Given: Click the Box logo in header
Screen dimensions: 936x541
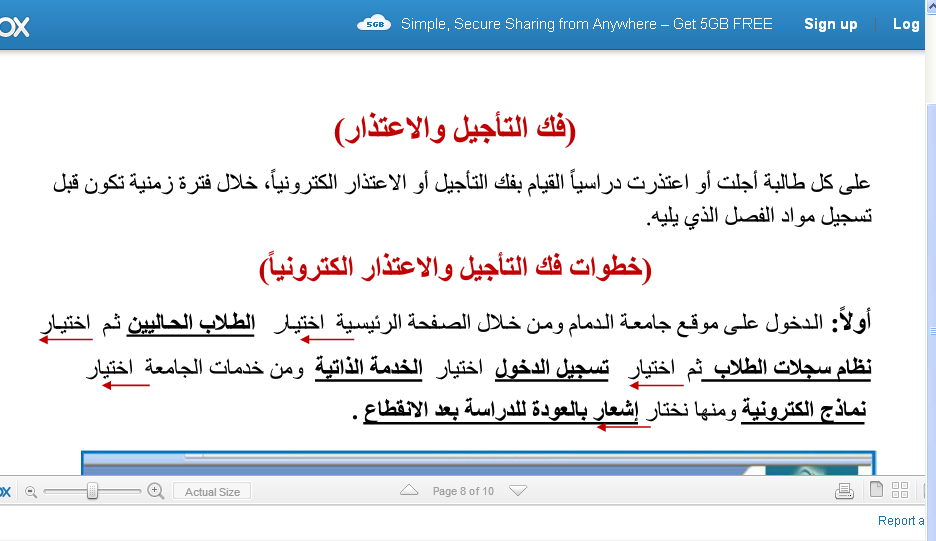Looking at the screenshot, I should pos(14,26).
